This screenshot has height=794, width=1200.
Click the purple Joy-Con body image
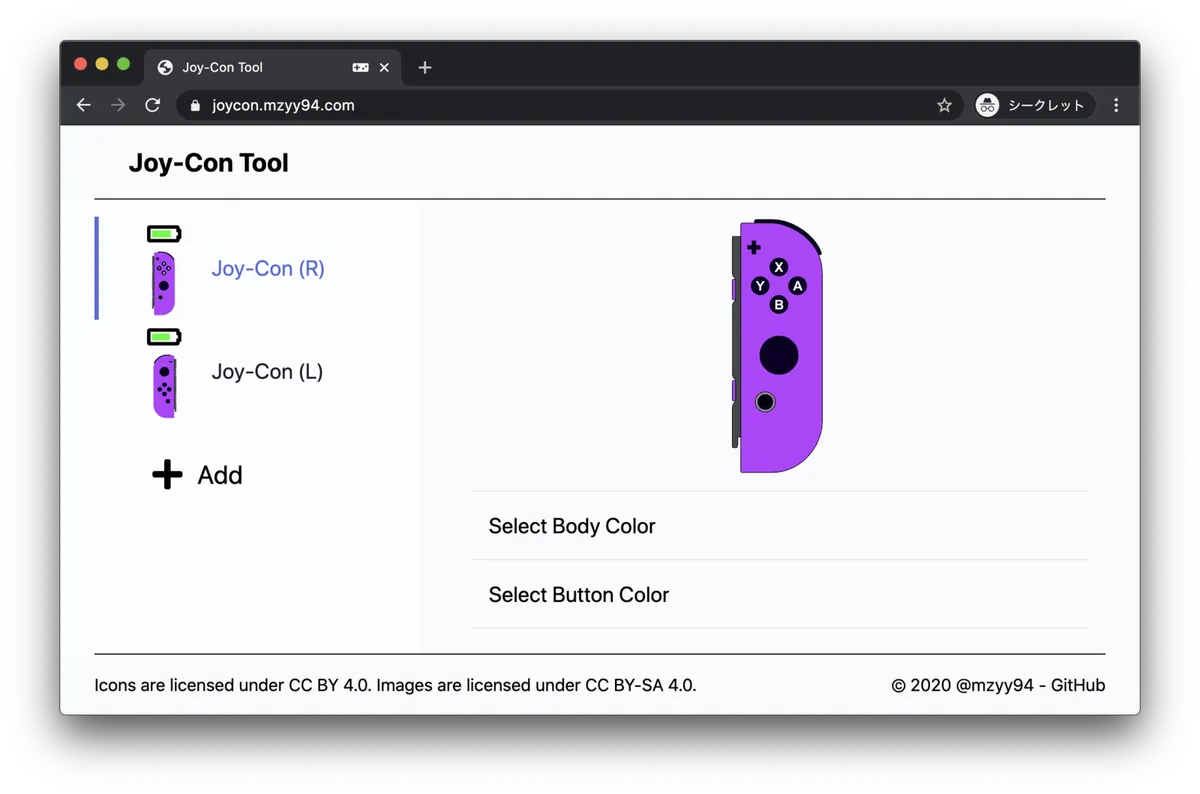pyautogui.click(x=777, y=346)
